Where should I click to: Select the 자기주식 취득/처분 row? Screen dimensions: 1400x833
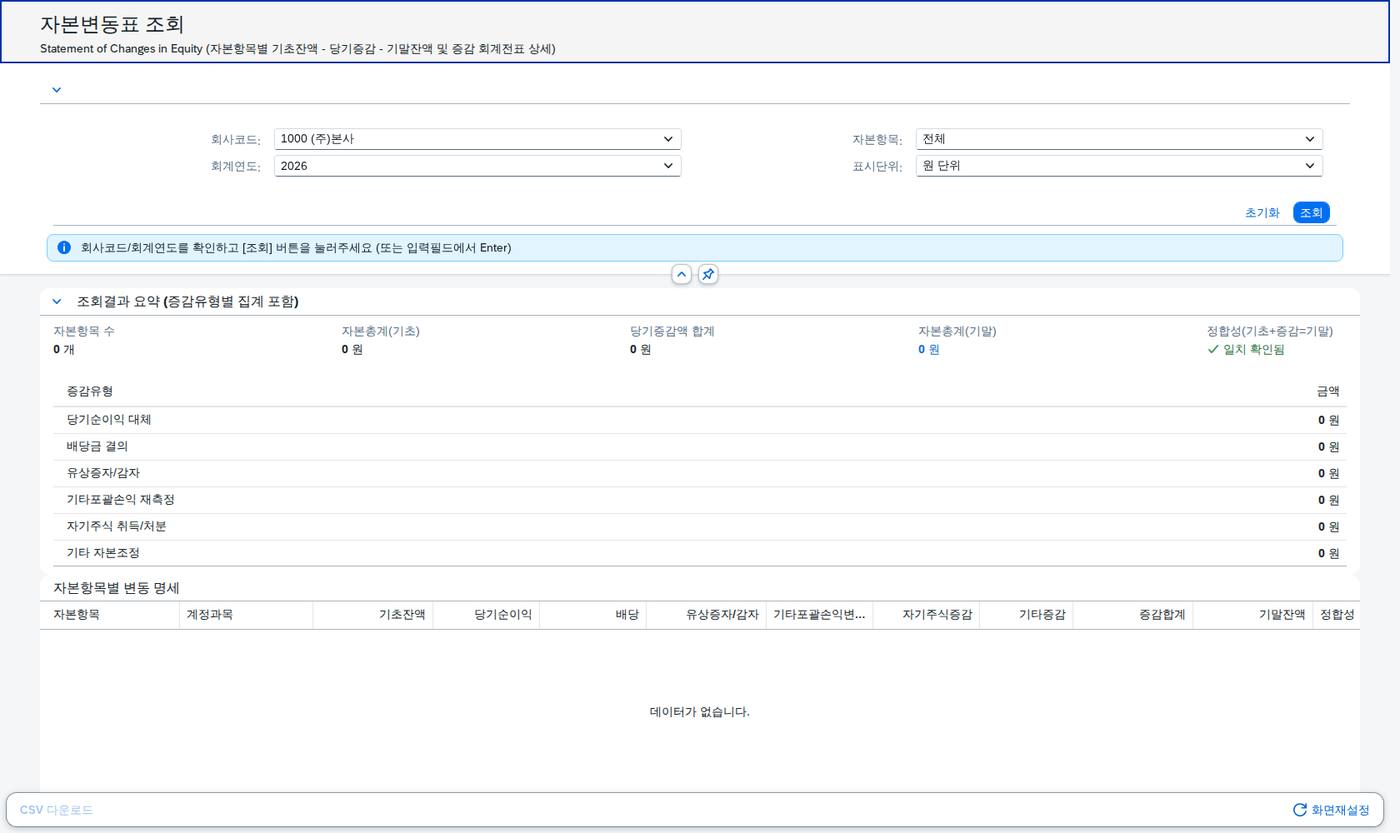(x=700, y=526)
